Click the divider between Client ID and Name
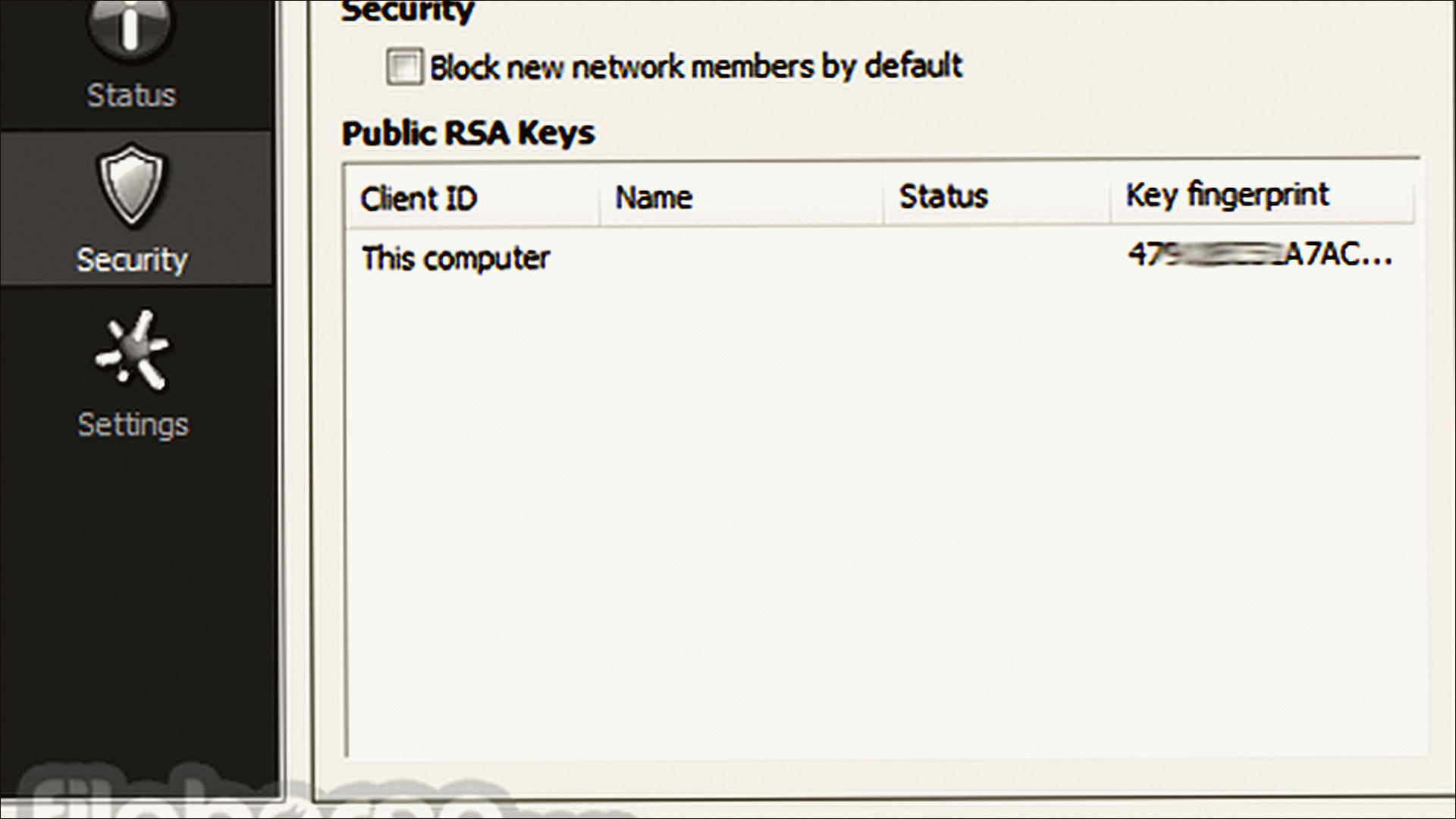The height and width of the screenshot is (819, 1456). click(600, 198)
